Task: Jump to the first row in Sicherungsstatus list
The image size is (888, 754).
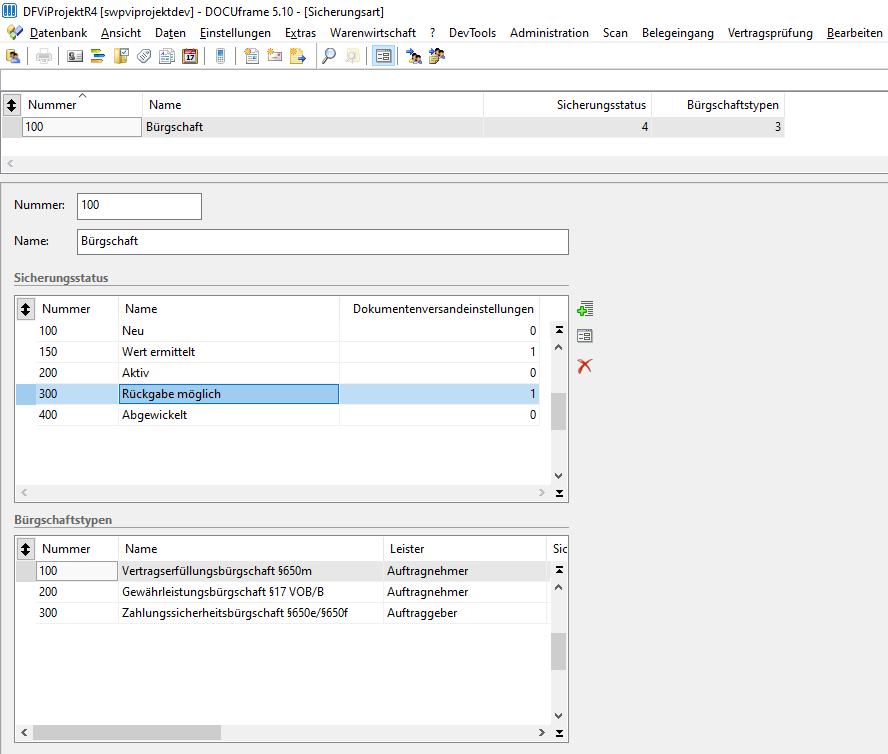Action: coord(559,330)
